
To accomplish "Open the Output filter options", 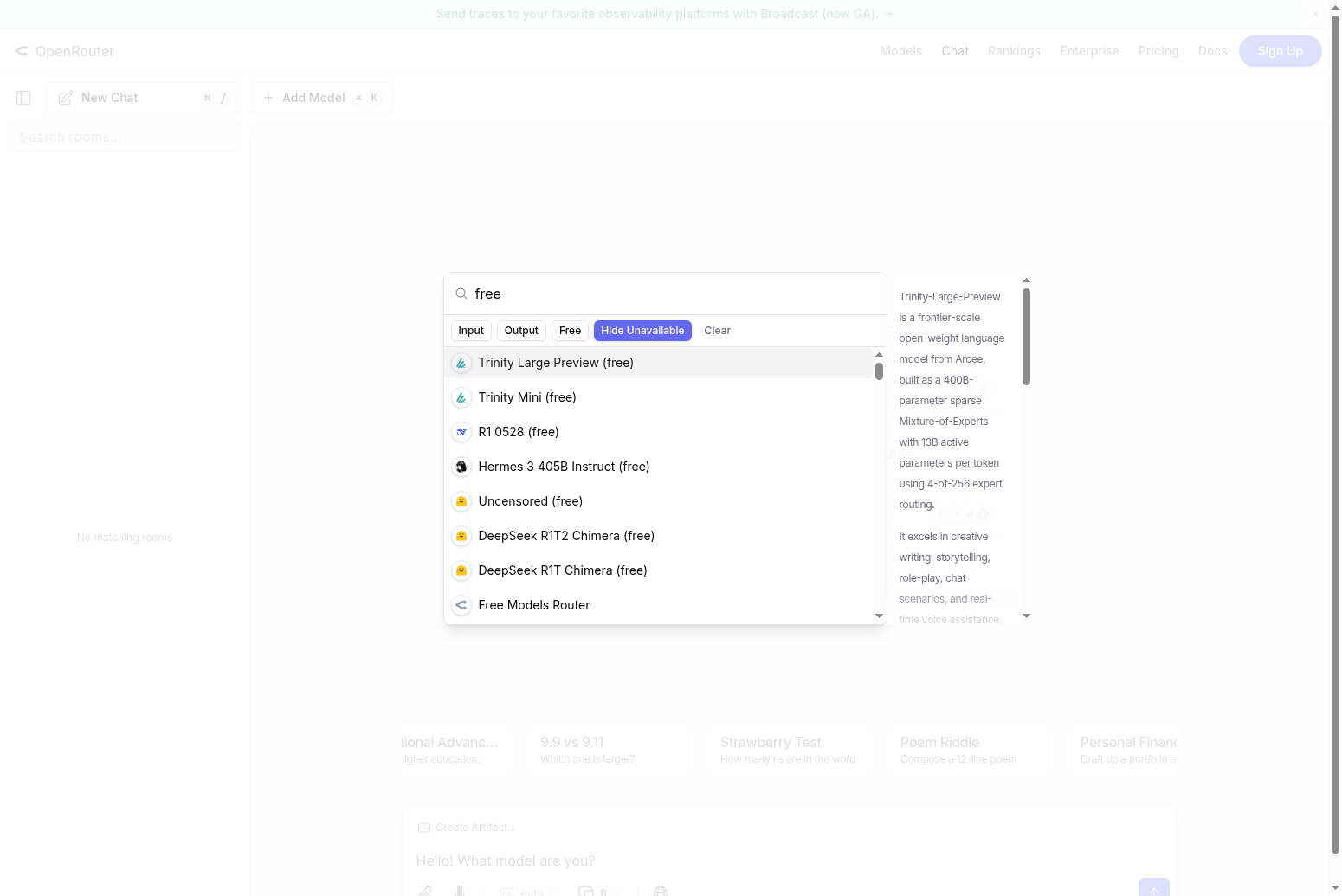I will [521, 331].
